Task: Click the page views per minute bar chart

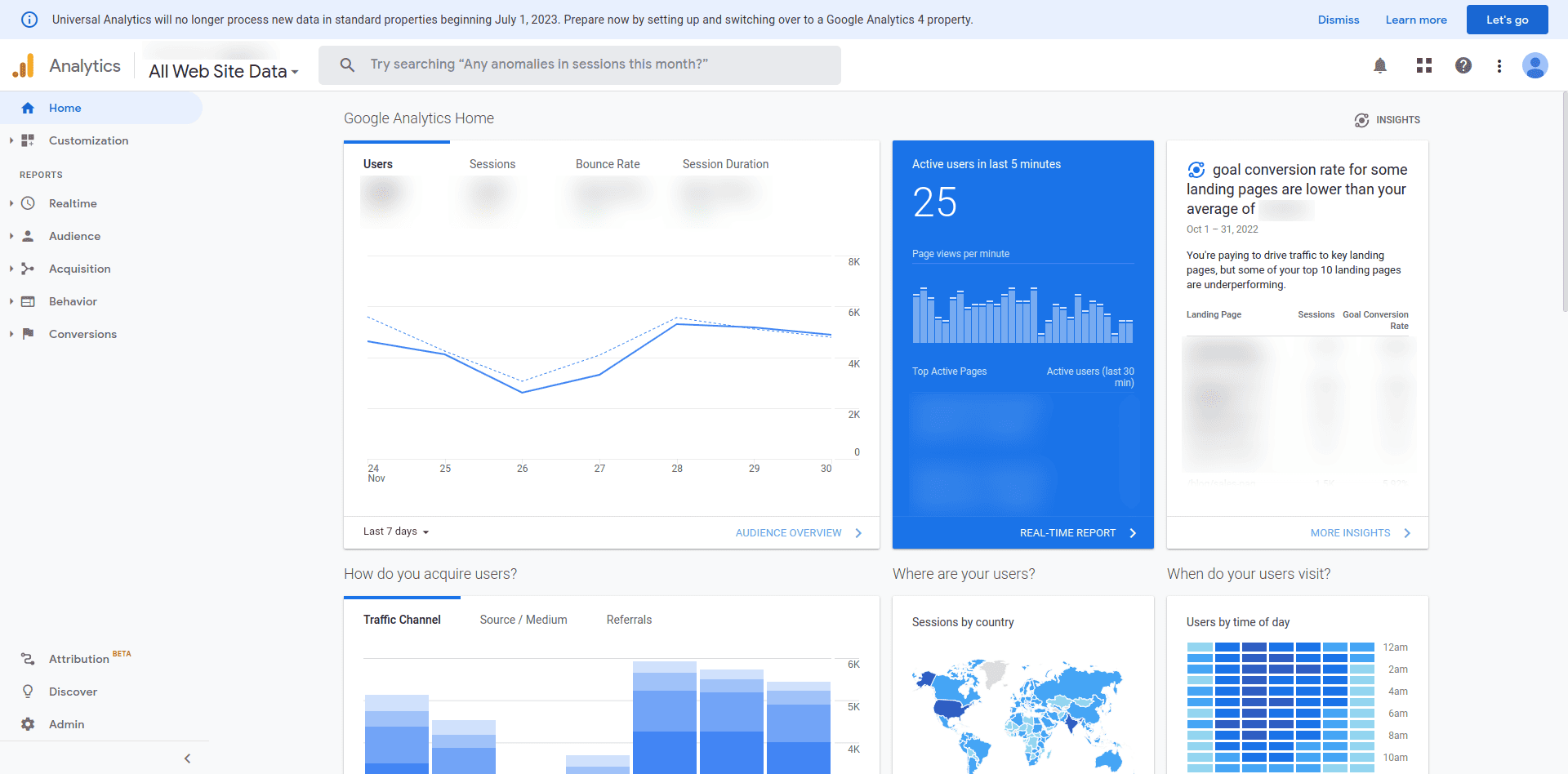Action: point(1022,314)
